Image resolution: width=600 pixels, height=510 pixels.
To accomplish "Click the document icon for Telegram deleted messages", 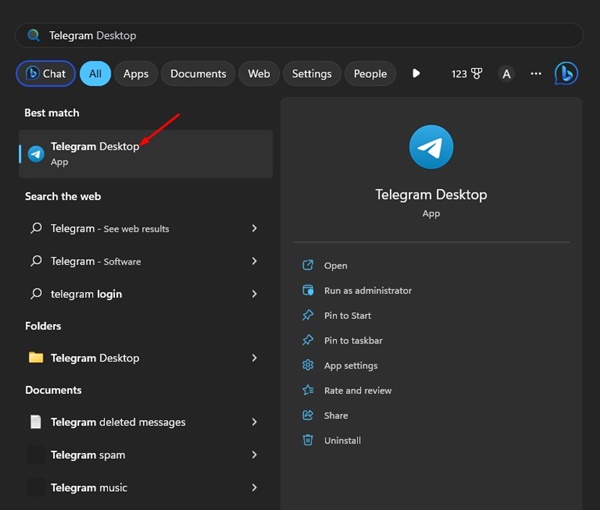I will (36, 422).
